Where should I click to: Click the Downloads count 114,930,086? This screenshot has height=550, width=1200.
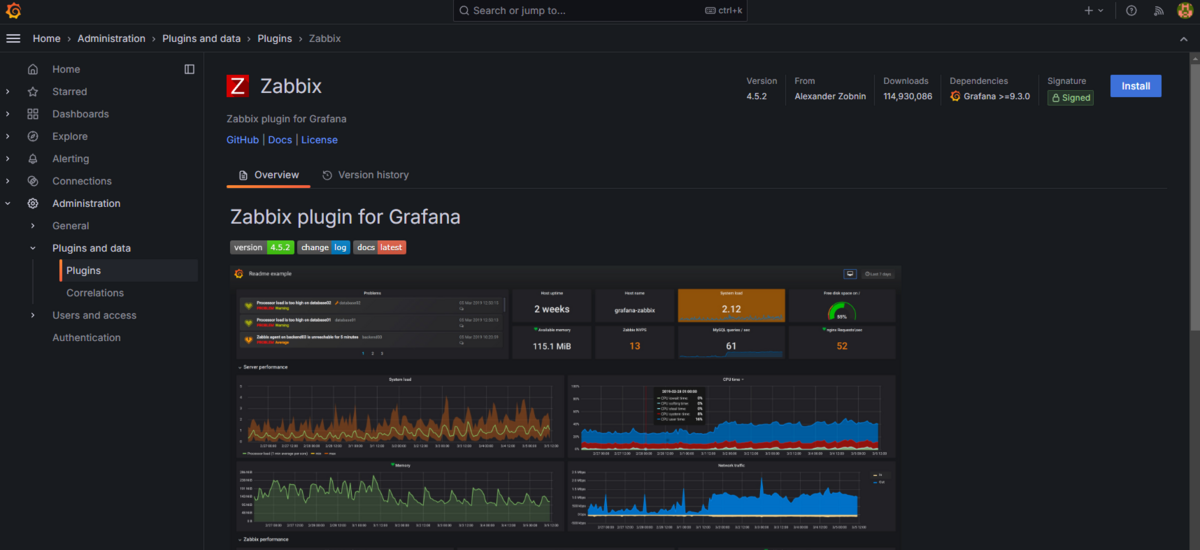point(908,97)
